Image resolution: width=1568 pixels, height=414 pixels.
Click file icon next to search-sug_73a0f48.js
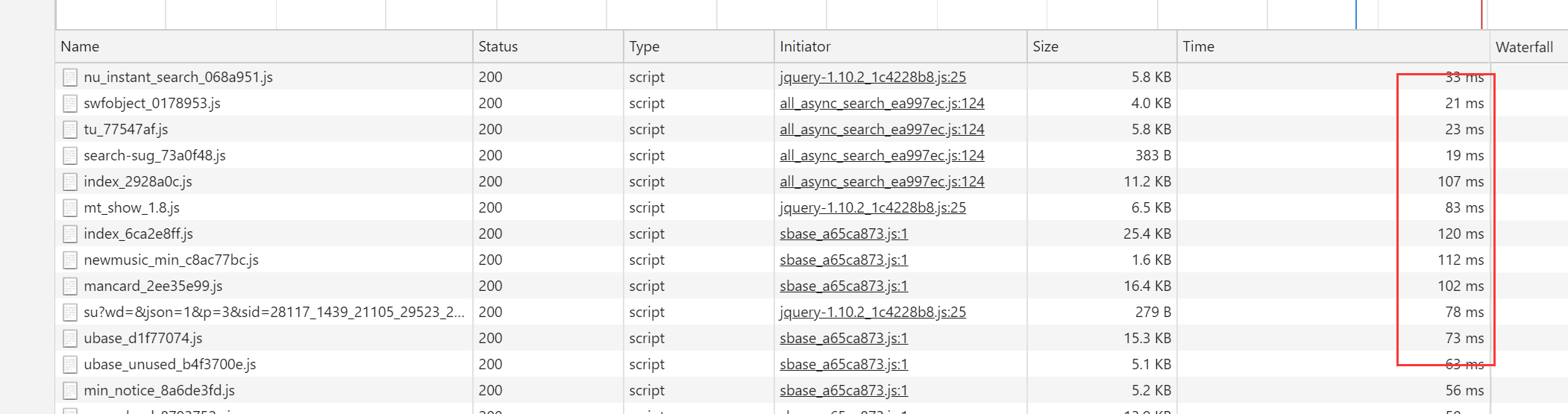coord(70,155)
